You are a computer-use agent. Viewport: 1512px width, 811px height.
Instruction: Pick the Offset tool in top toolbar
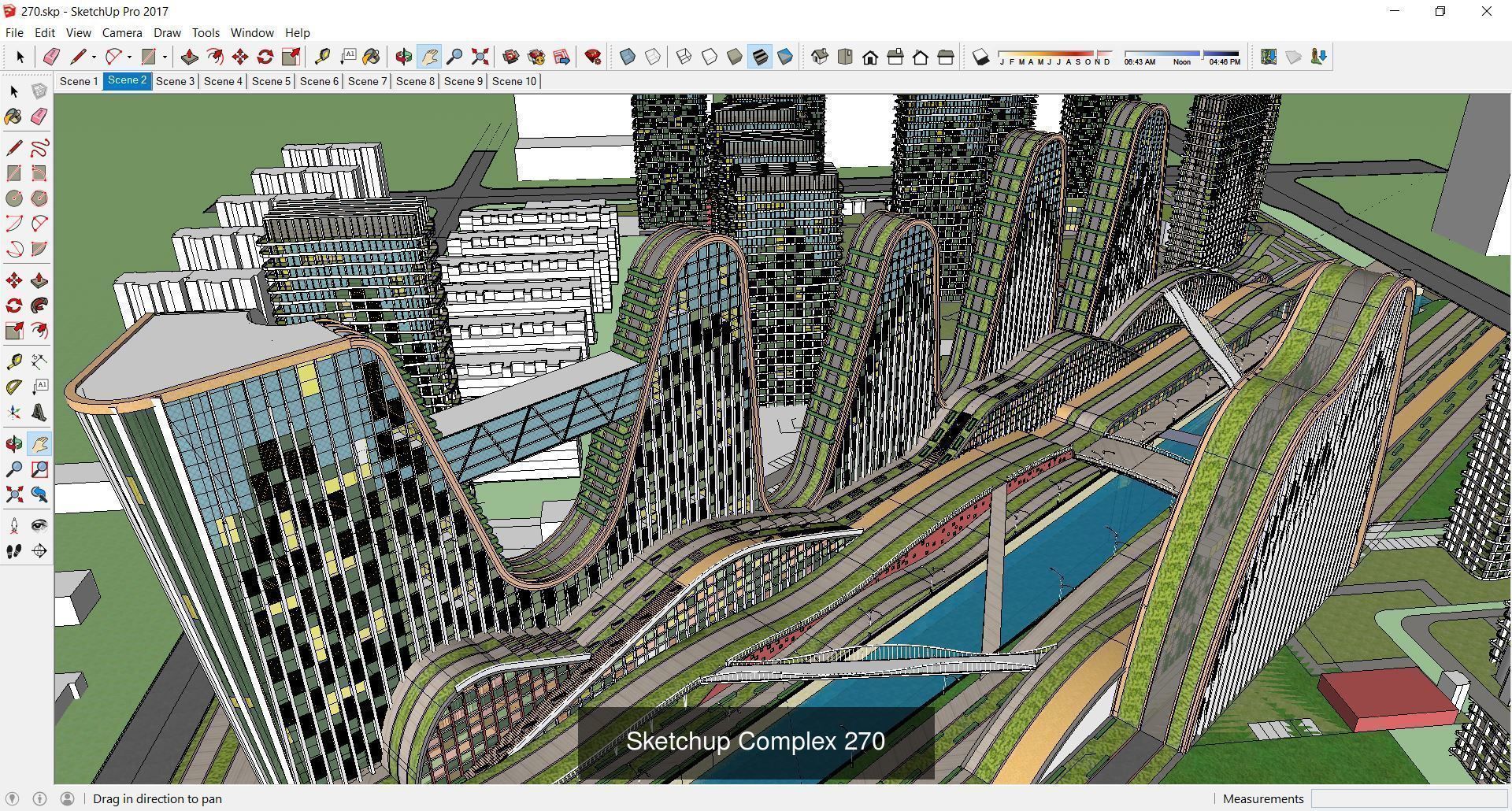[214, 57]
